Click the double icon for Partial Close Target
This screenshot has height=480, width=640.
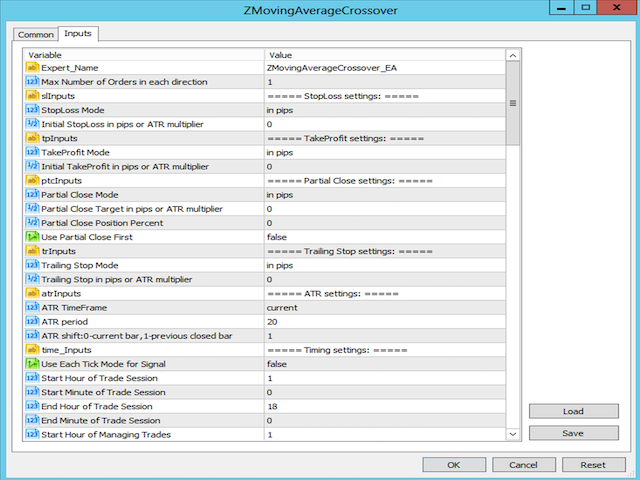(x=32, y=209)
